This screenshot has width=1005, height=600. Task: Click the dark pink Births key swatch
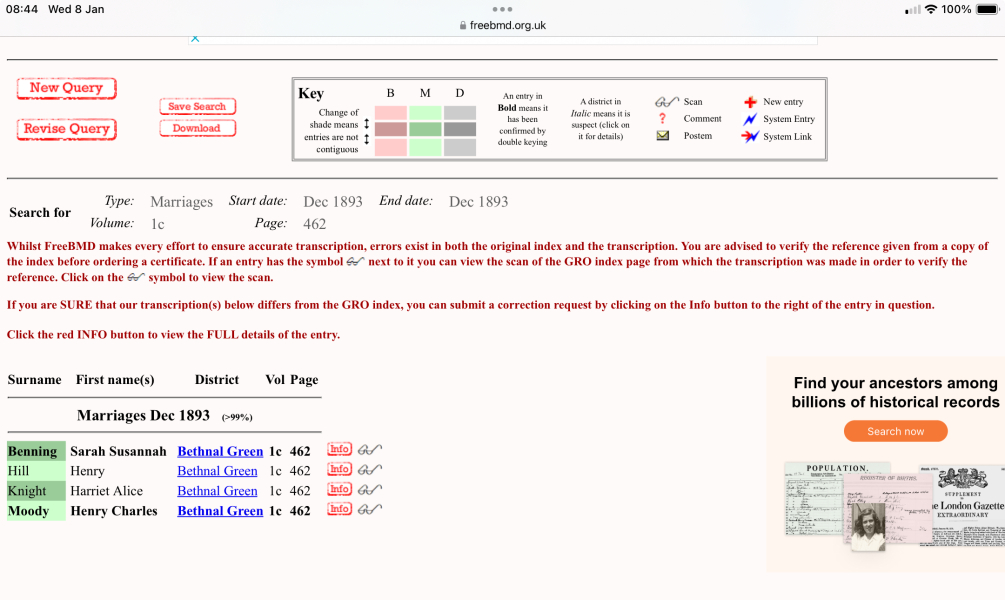(390, 129)
